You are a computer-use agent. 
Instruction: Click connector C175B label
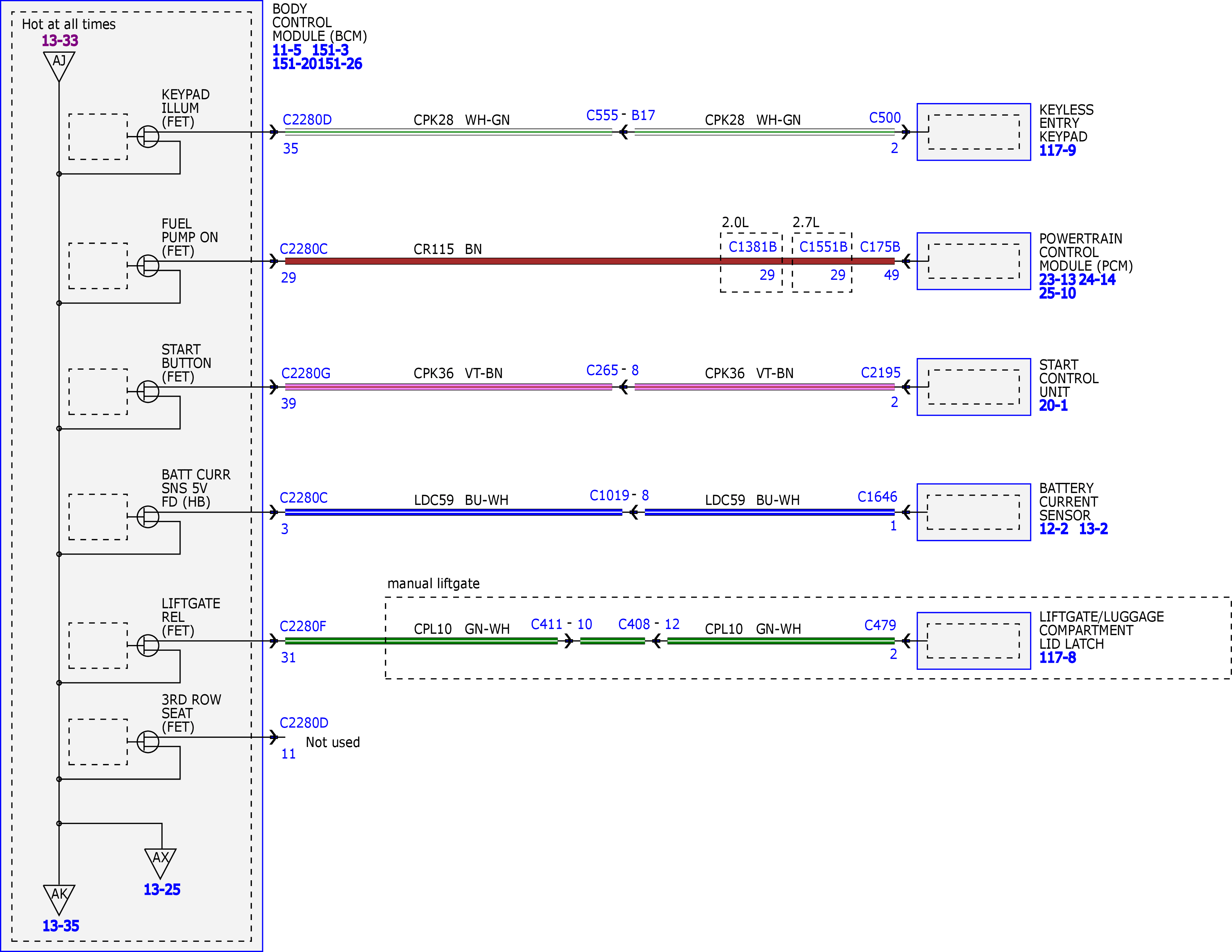pos(879,247)
